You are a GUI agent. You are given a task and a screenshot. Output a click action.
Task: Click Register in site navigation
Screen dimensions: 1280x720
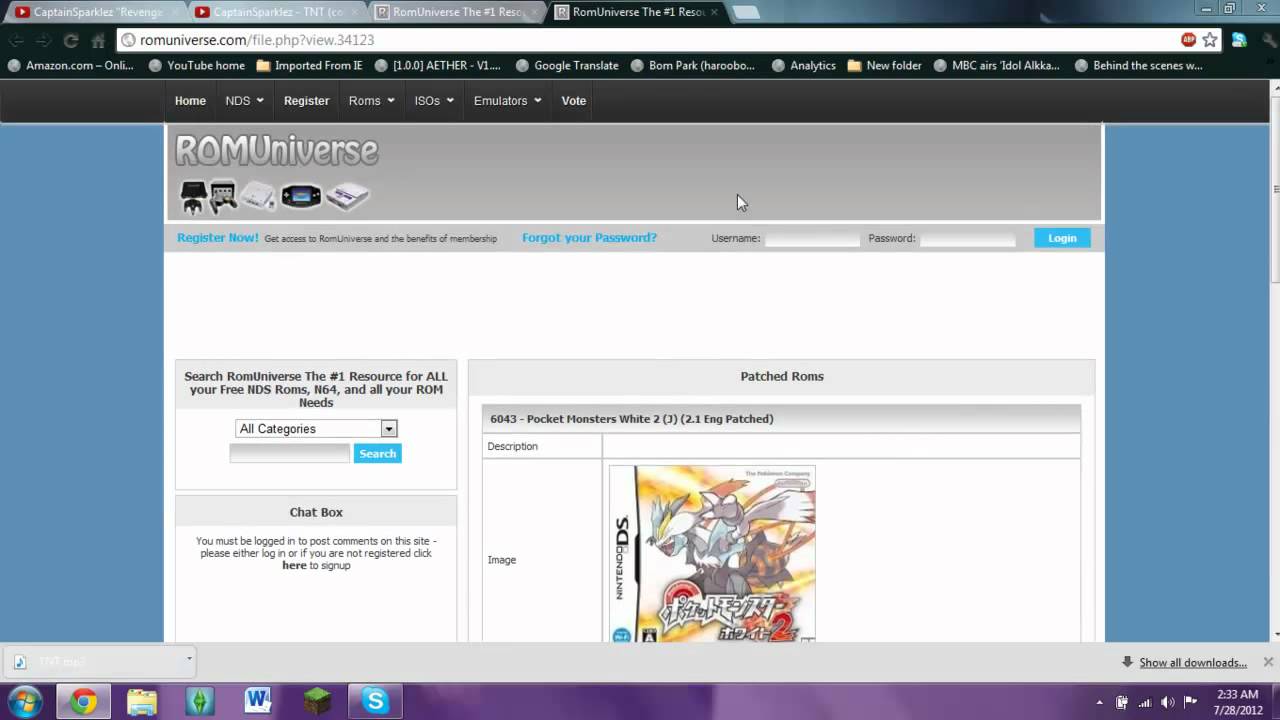306,101
